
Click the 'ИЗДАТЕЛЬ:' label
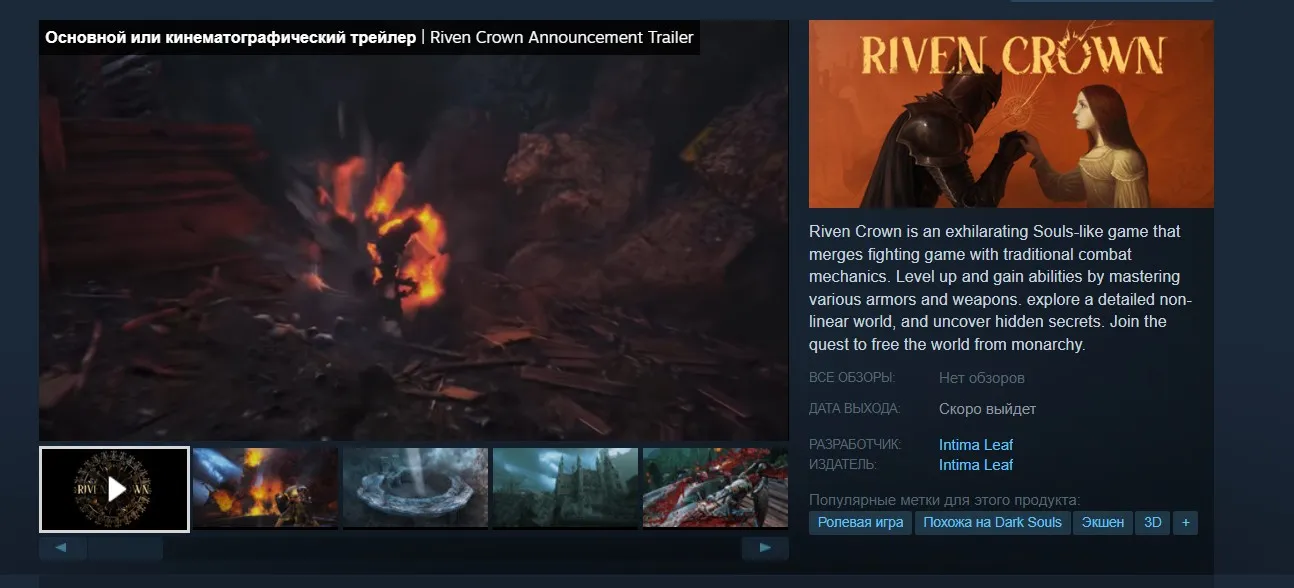pos(843,464)
